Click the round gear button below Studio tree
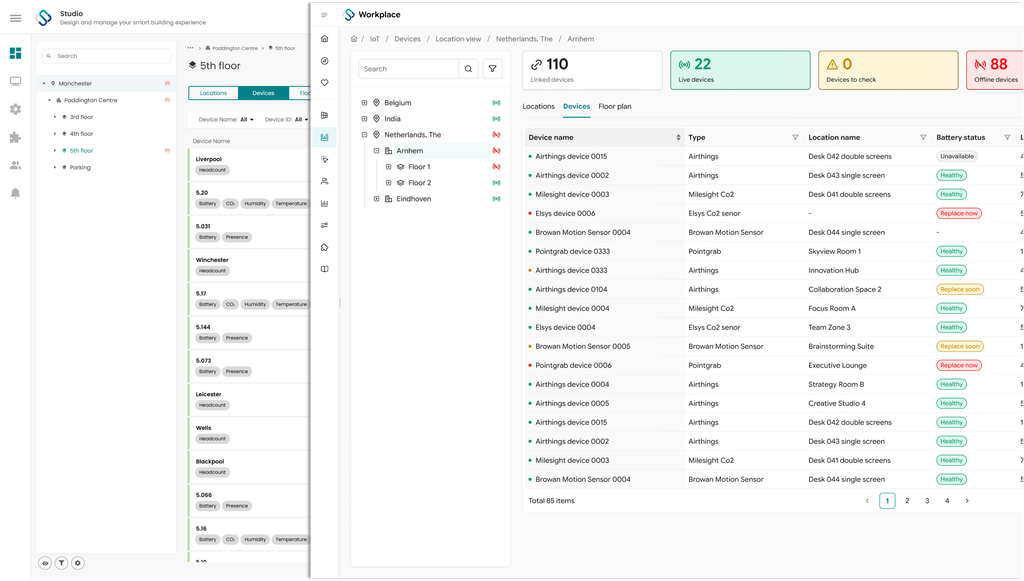Screen dimensions: 1024x581 78,563
